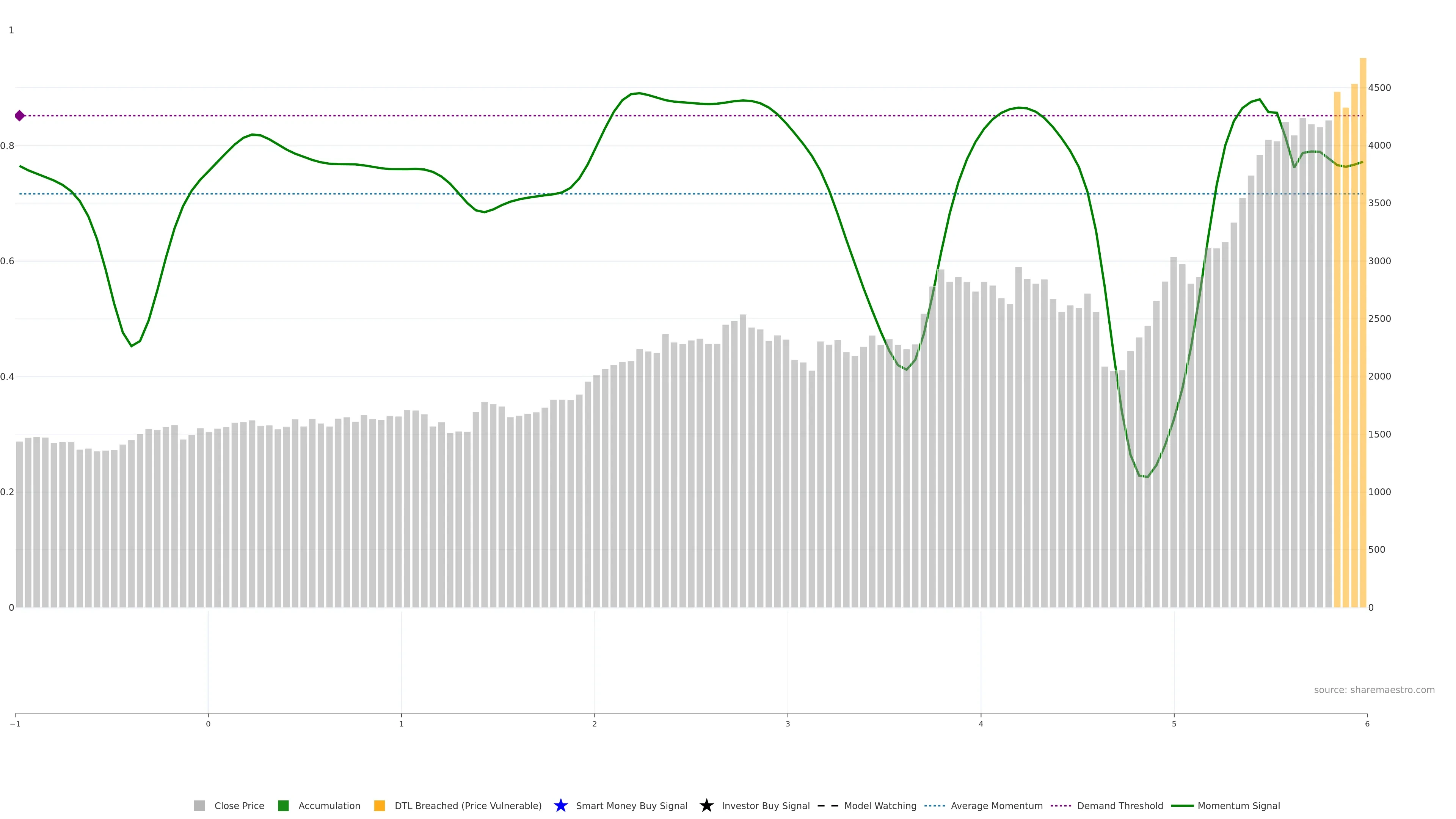Click the purple diamond marker on threshold line
This screenshot has width=1456, height=819.
click(20, 116)
